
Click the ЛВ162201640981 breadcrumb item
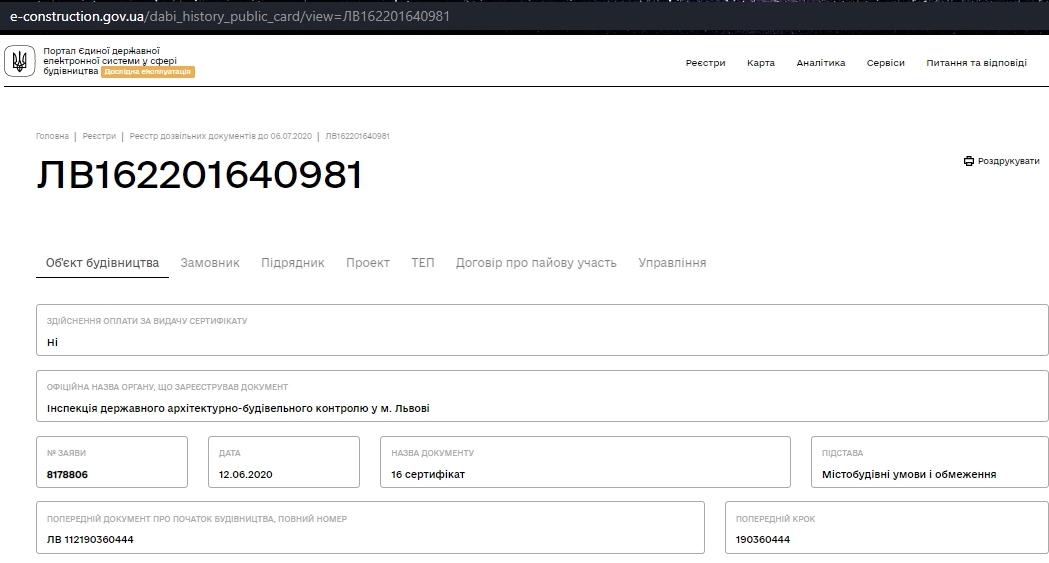pos(357,136)
